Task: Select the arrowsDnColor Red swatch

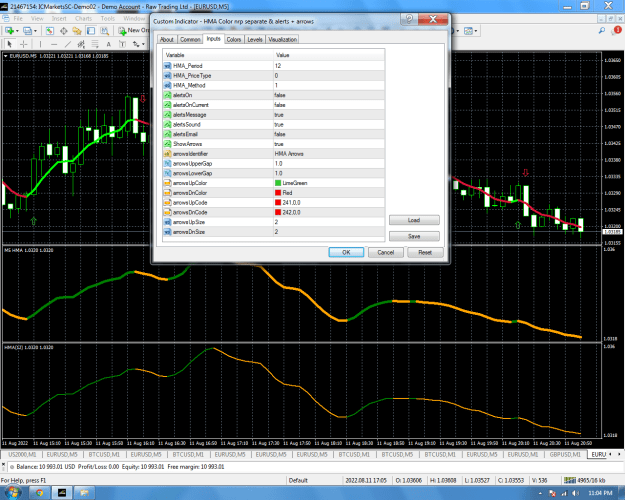Action: [278, 193]
